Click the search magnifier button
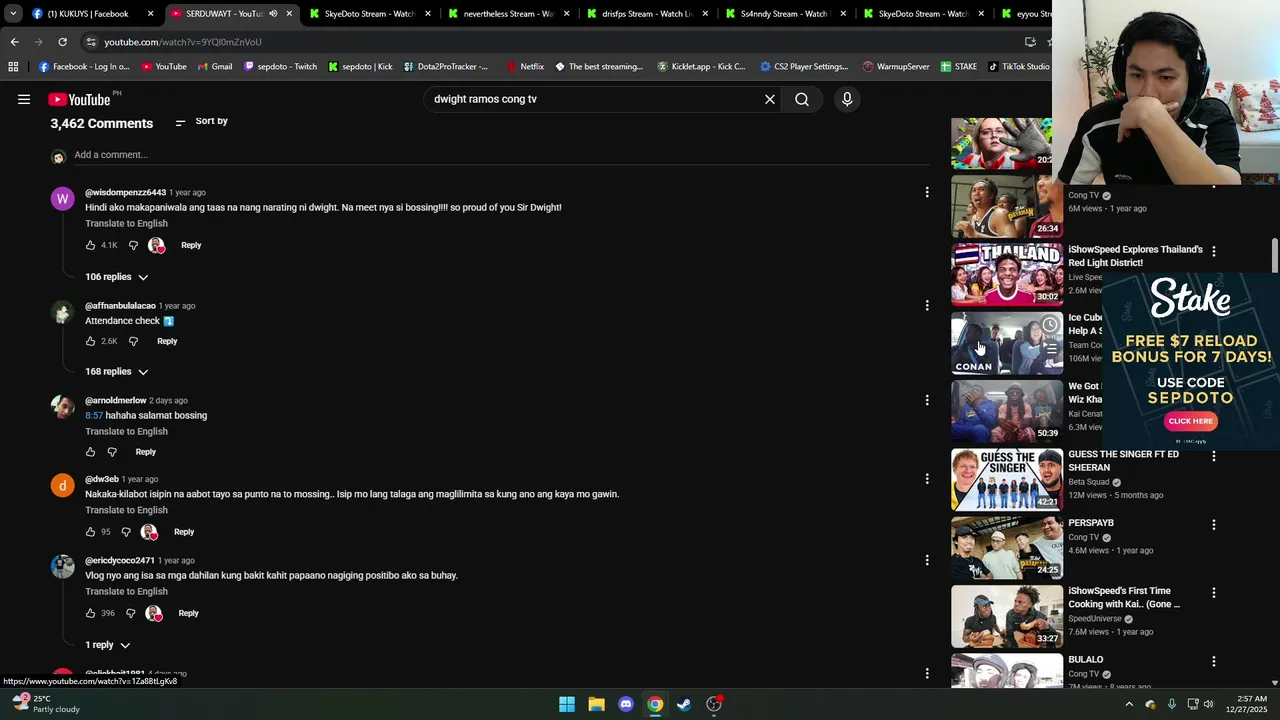The height and width of the screenshot is (720, 1280). 802,99
